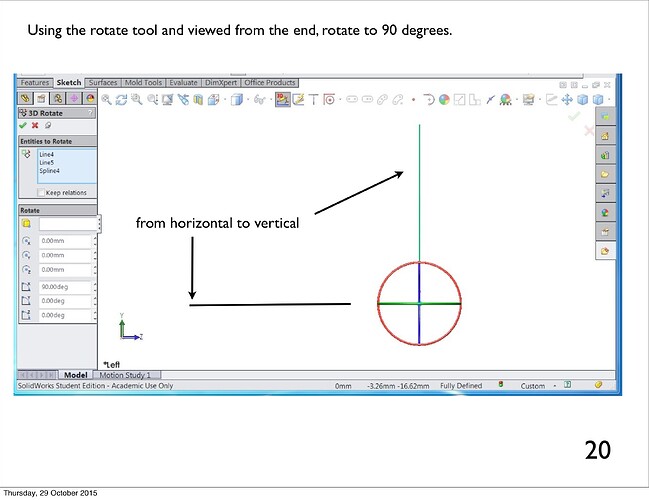This screenshot has width=649, height=500.
Task: Accept 3D Rotate with green checkmark
Action: tap(23, 125)
